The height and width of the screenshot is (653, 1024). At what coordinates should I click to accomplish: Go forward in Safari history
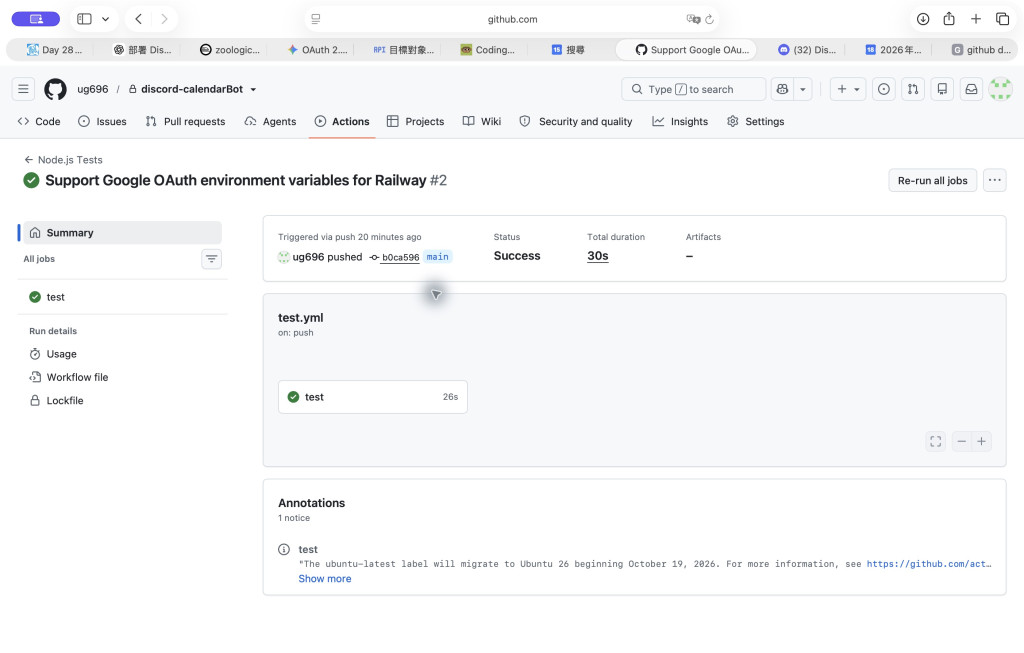(x=164, y=19)
